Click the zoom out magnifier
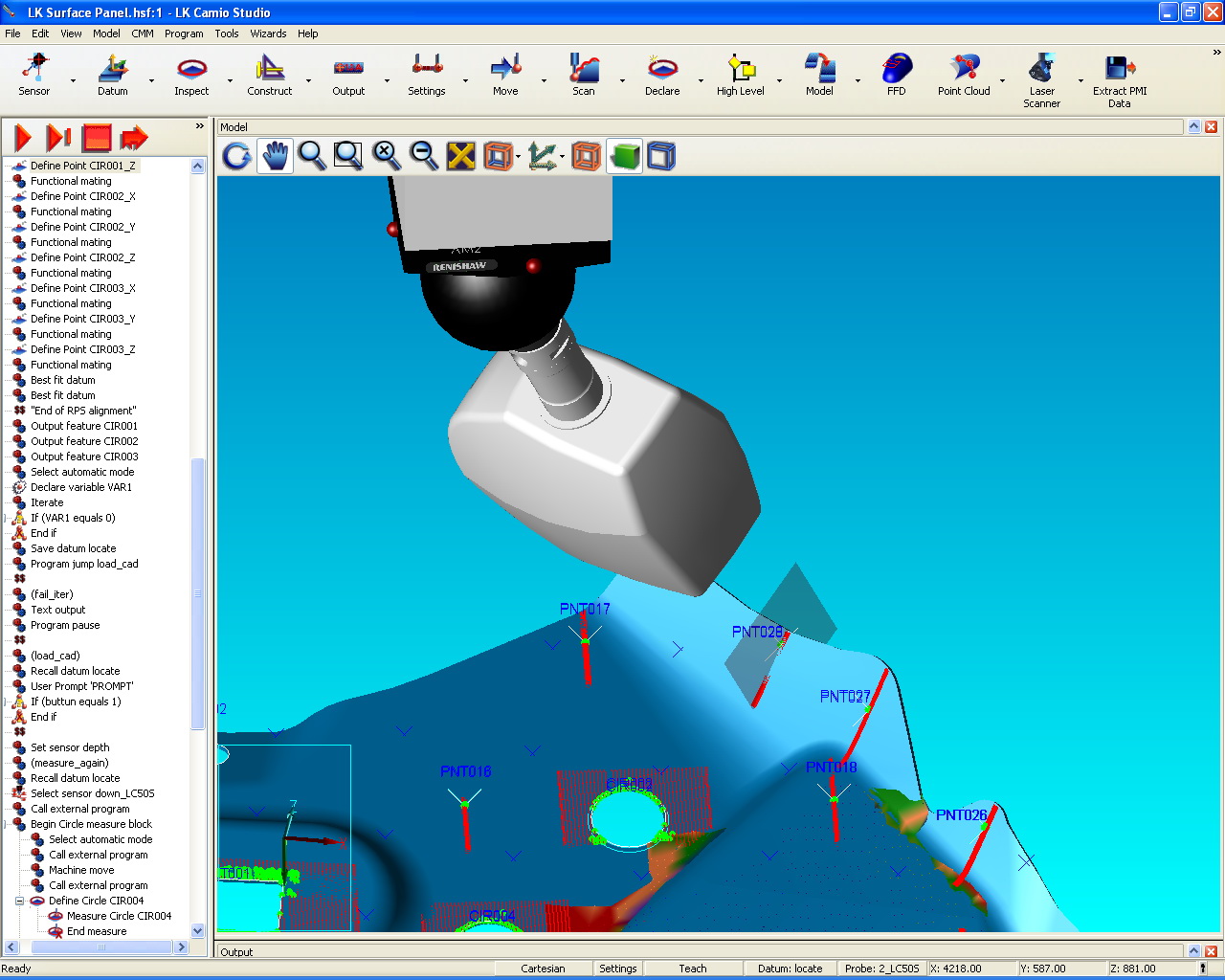The width and height of the screenshot is (1225, 980). (x=424, y=155)
